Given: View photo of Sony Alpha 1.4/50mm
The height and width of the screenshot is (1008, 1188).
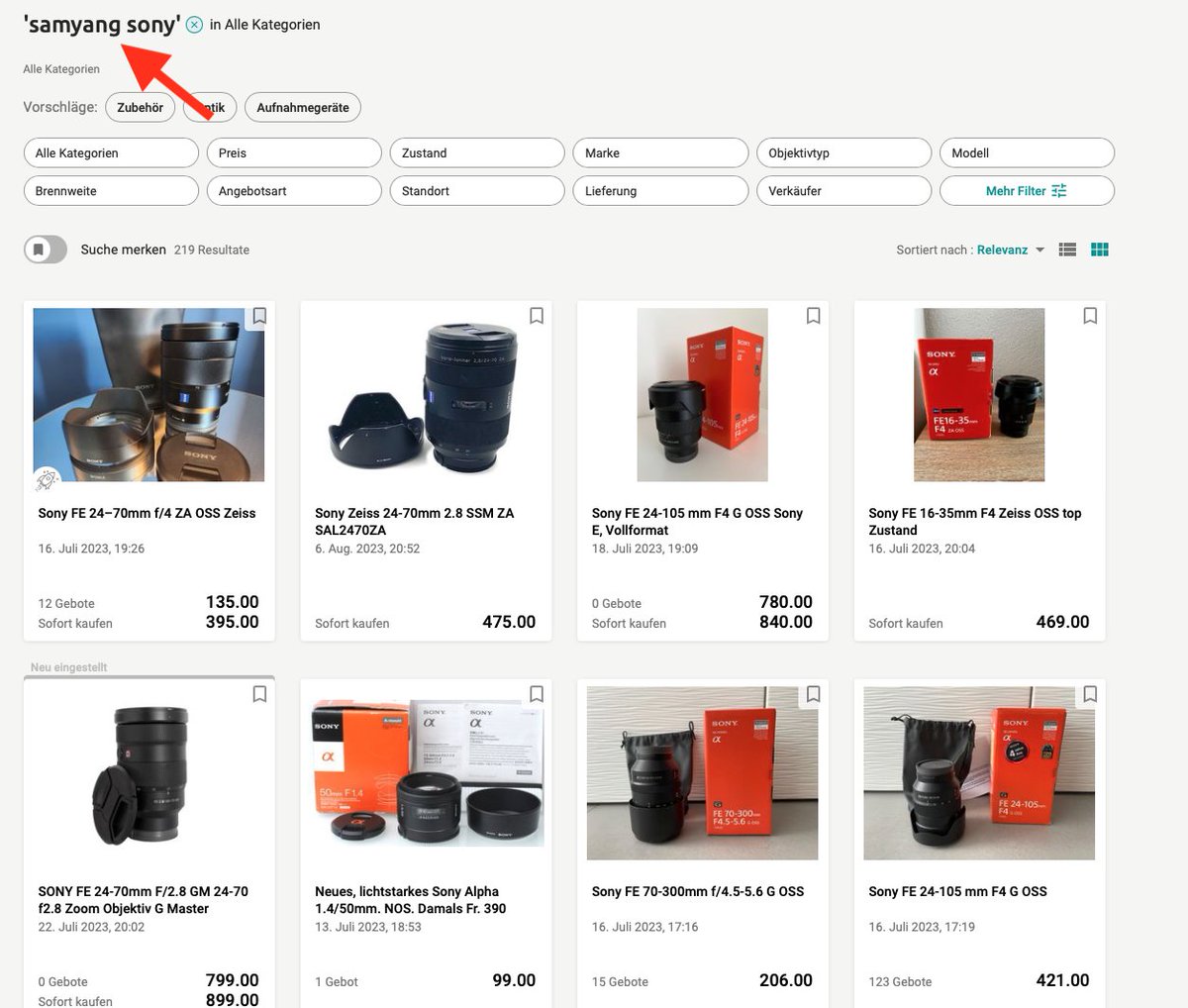Looking at the screenshot, I should (428, 772).
